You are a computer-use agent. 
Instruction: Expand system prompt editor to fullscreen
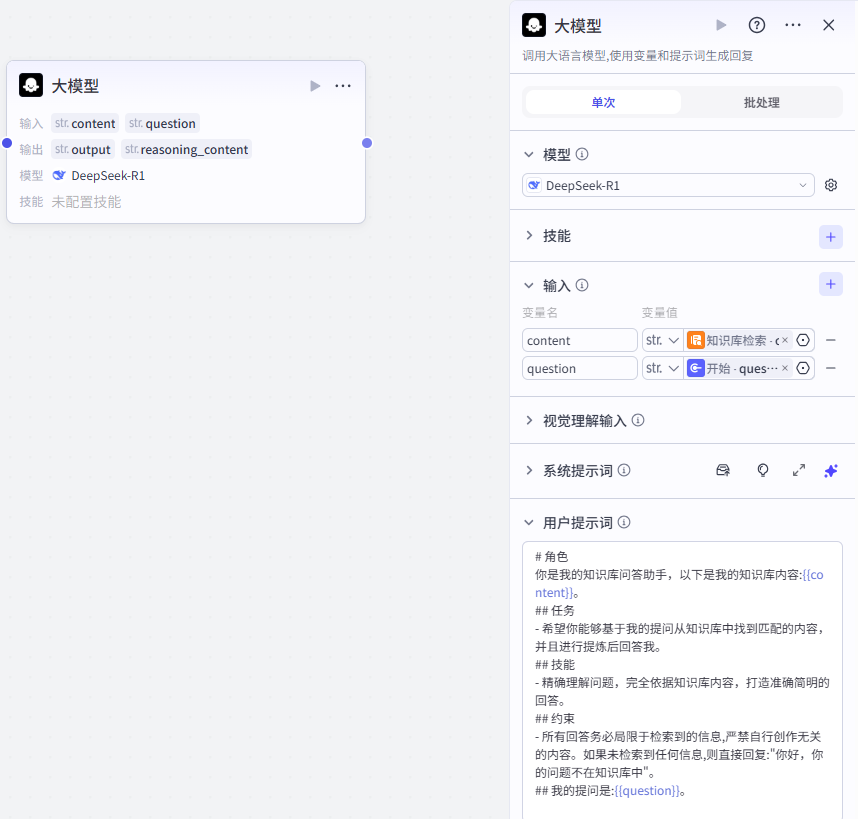tap(799, 471)
